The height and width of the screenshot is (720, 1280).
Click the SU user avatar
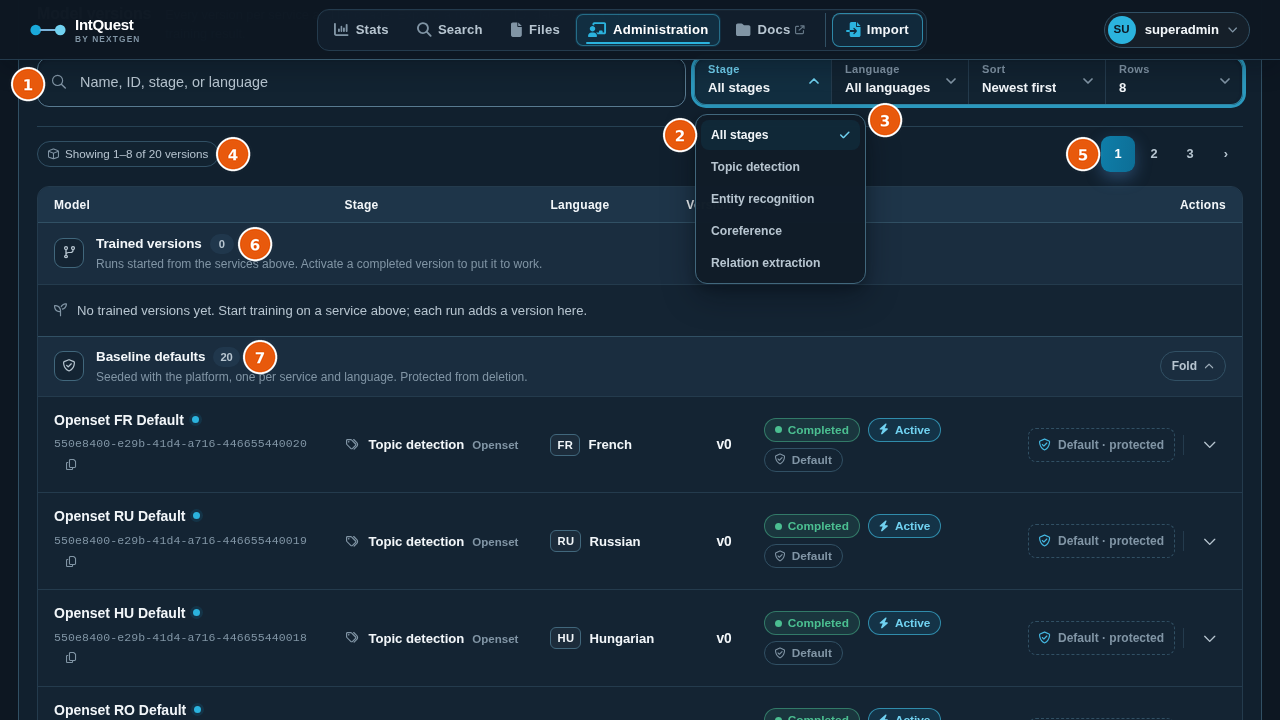pyautogui.click(x=1122, y=30)
